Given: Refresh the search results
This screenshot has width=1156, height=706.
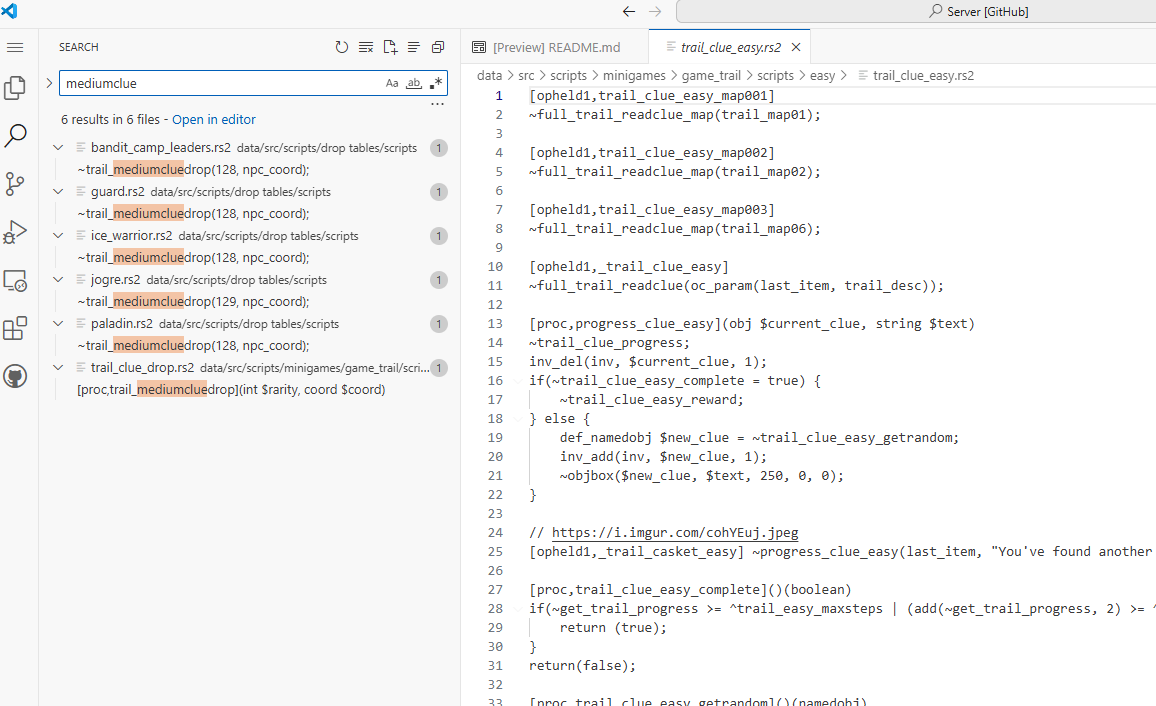Looking at the screenshot, I should [341, 47].
